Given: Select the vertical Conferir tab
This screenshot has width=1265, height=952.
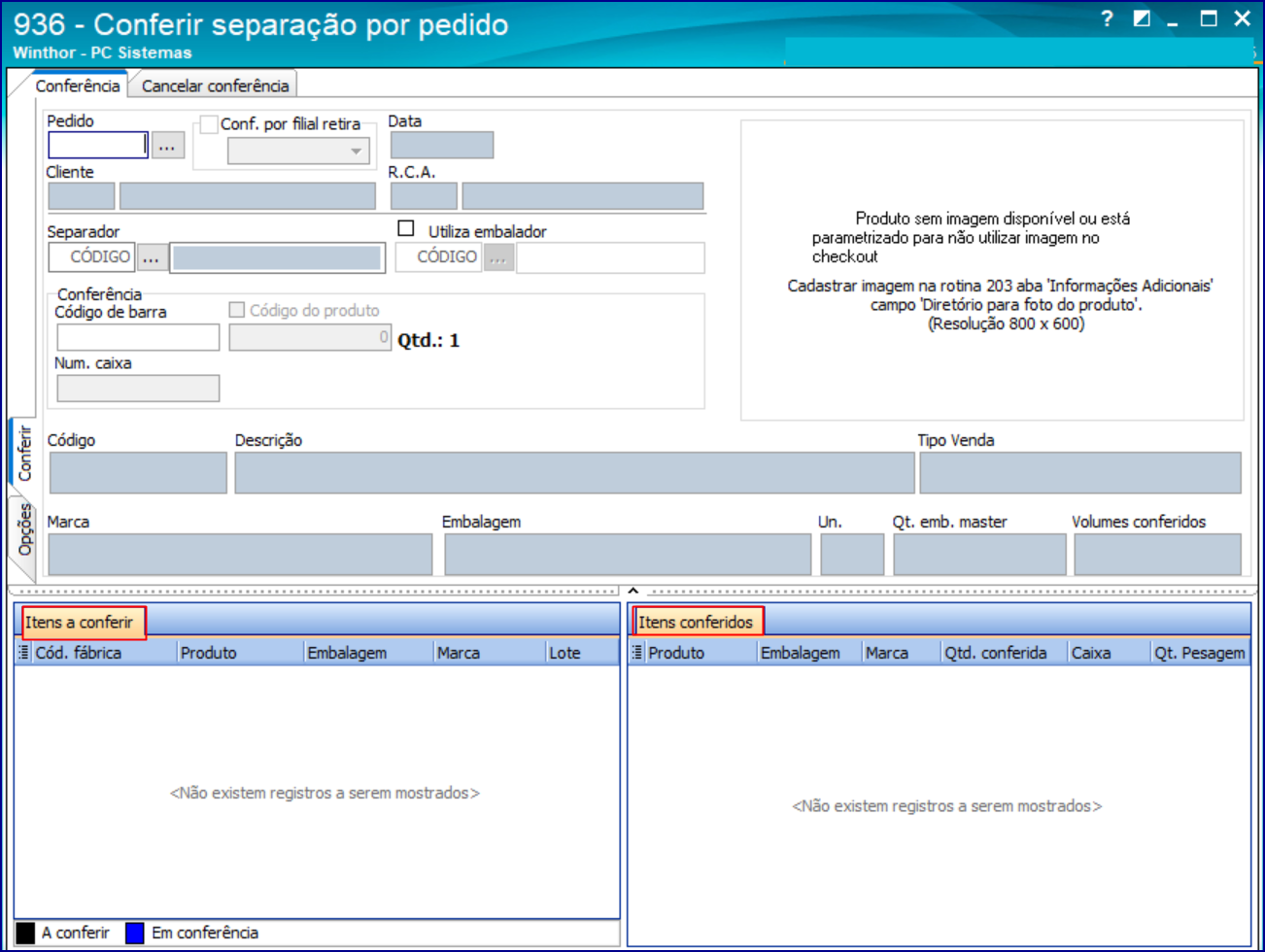Looking at the screenshot, I should 24,453.
